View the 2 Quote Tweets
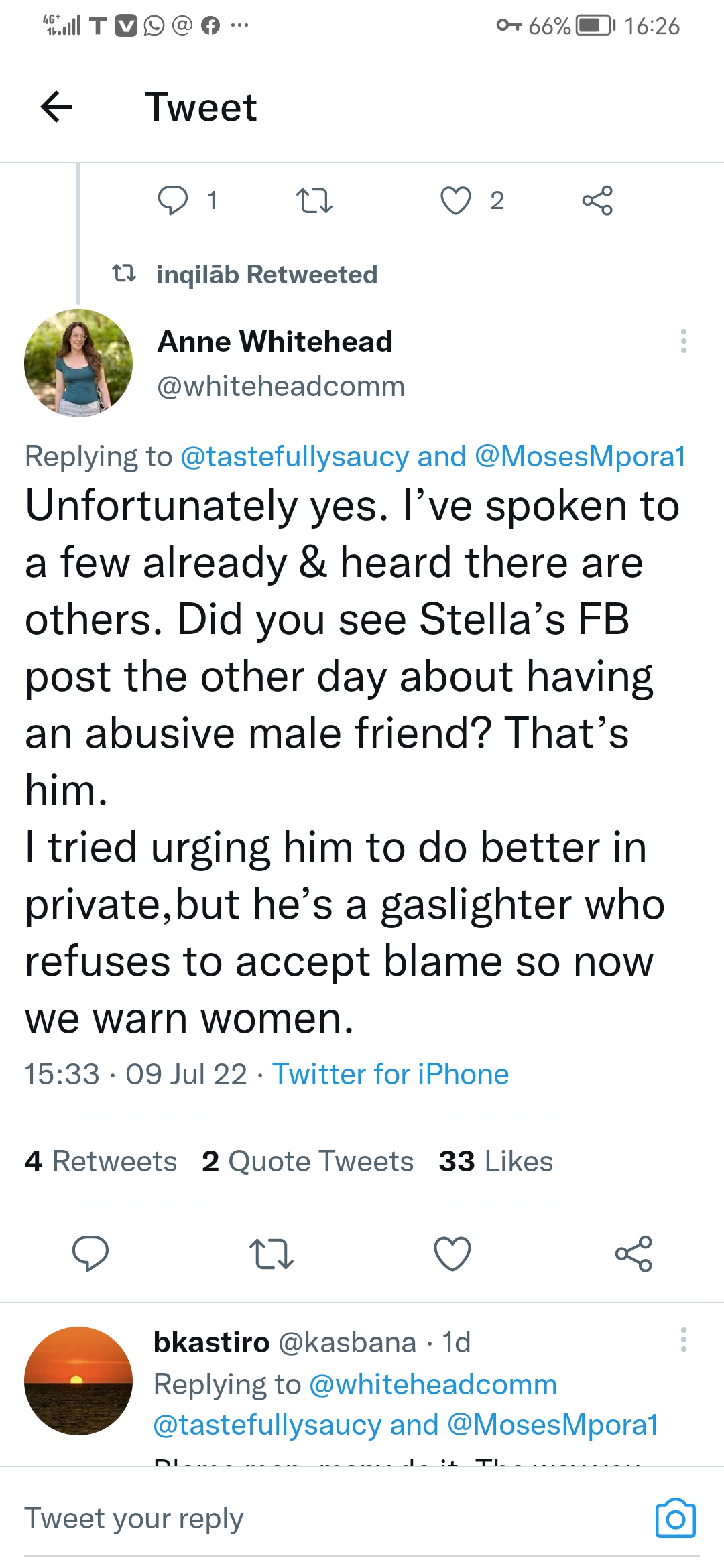 pos(308,1161)
